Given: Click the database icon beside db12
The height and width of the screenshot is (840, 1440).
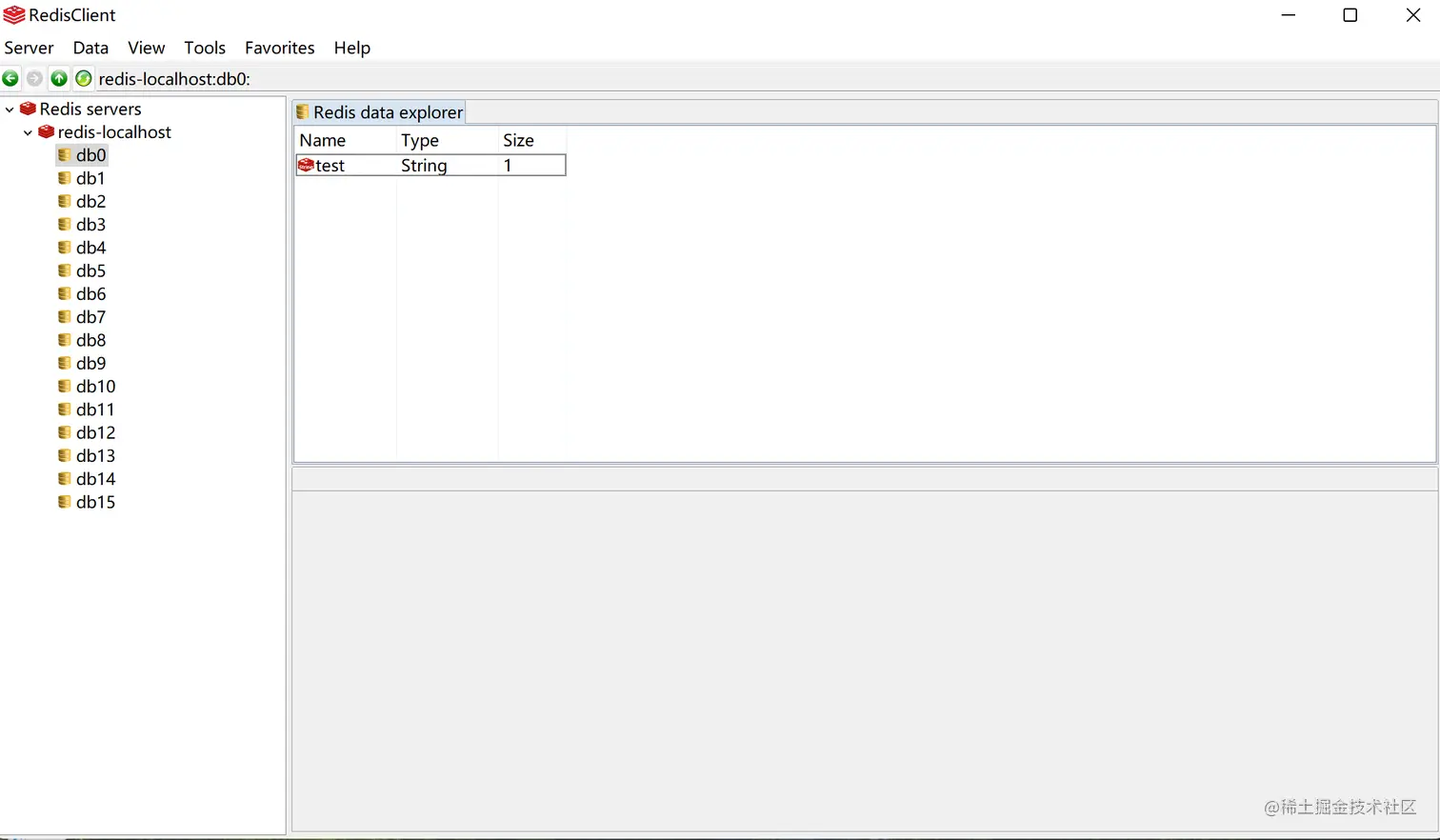Looking at the screenshot, I should pyautogui.click(x=65, y=431).
